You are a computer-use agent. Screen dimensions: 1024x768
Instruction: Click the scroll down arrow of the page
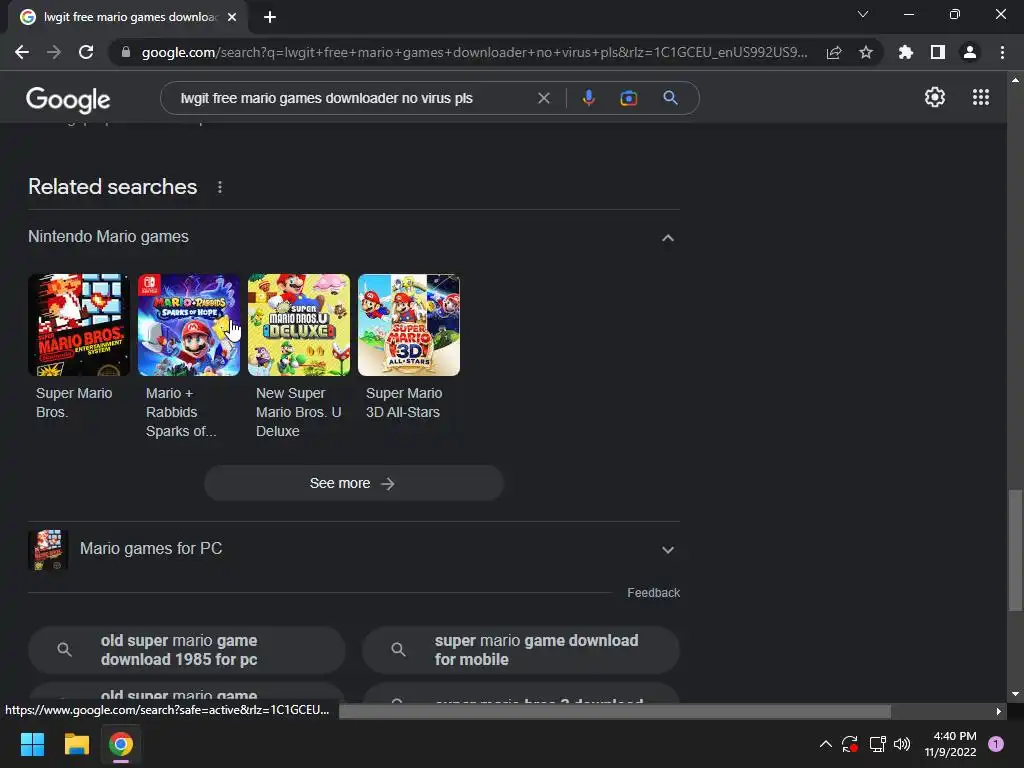coord(1015,694)
